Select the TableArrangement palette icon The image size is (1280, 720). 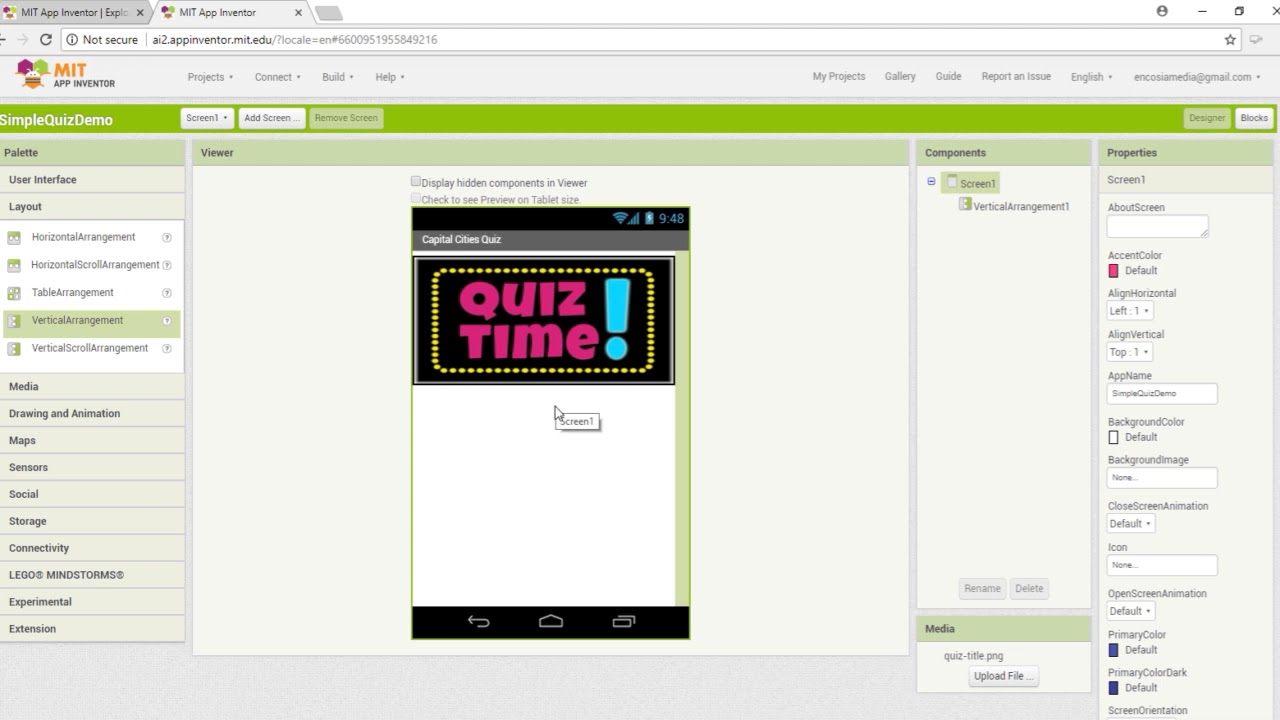point(14,293)
